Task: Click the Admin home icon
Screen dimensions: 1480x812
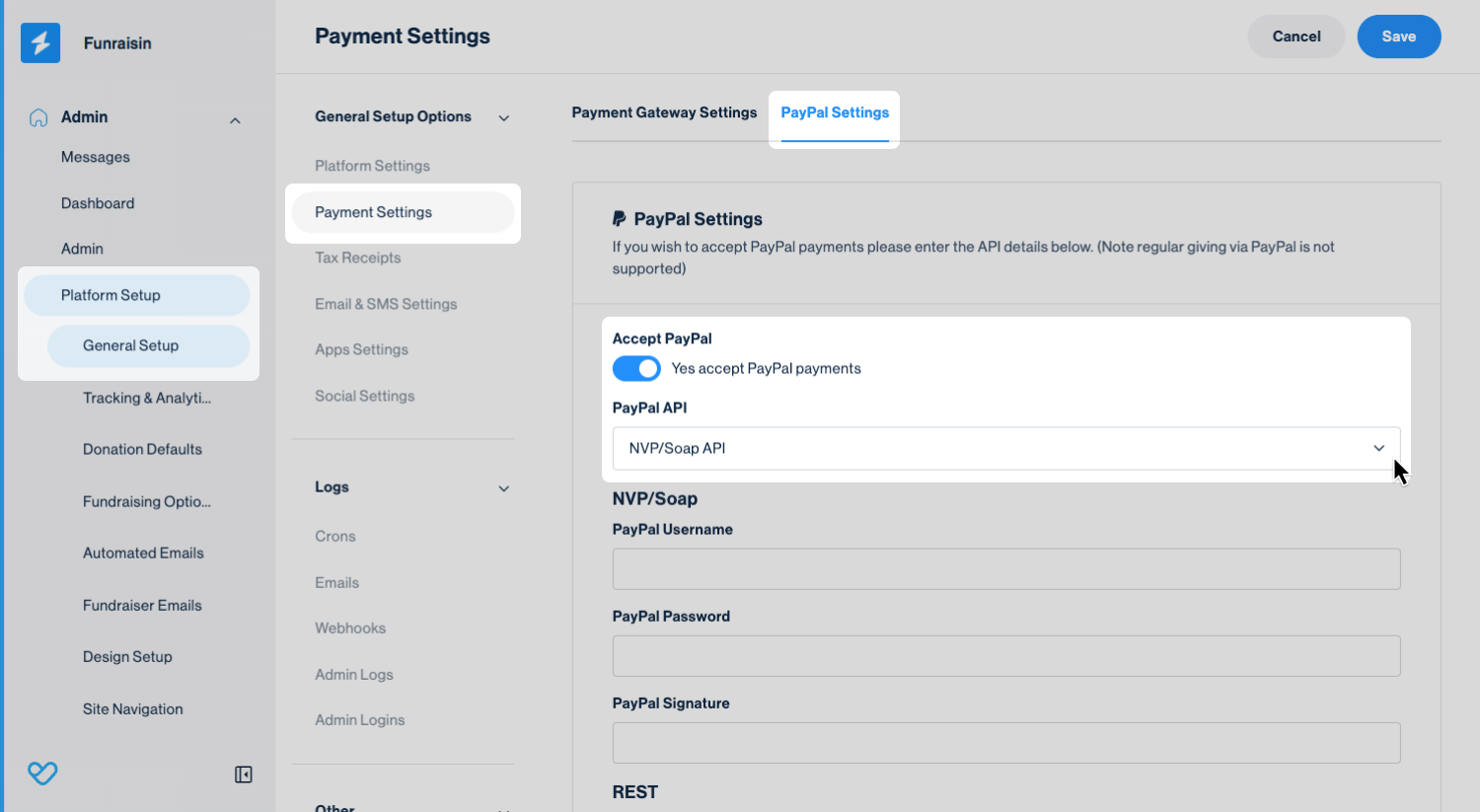Action: pyautogui.click(x=38, y=117)
